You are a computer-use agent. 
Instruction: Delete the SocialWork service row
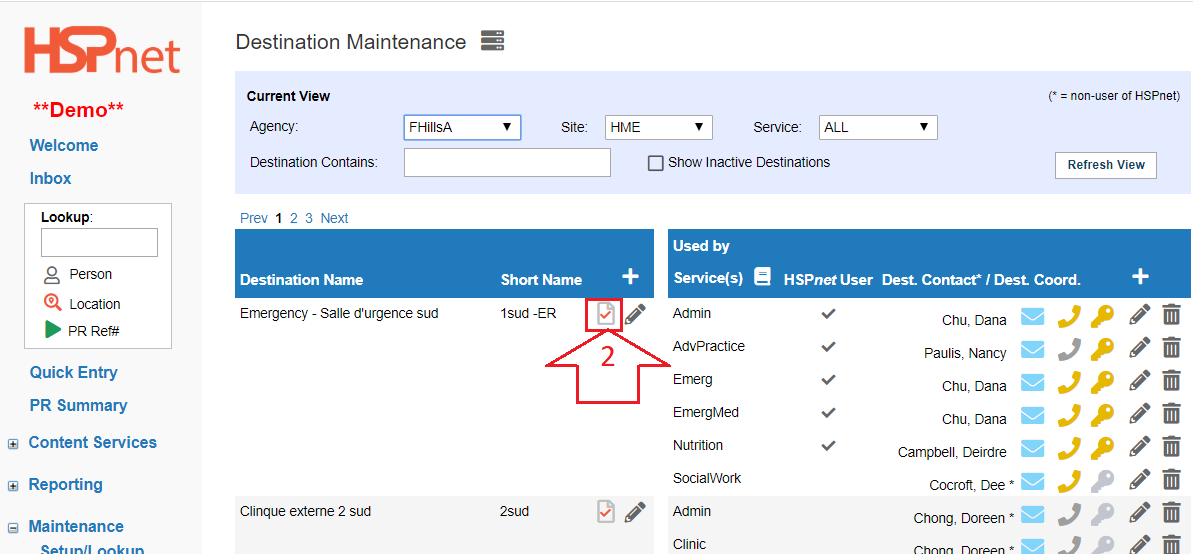point(1171,481)
